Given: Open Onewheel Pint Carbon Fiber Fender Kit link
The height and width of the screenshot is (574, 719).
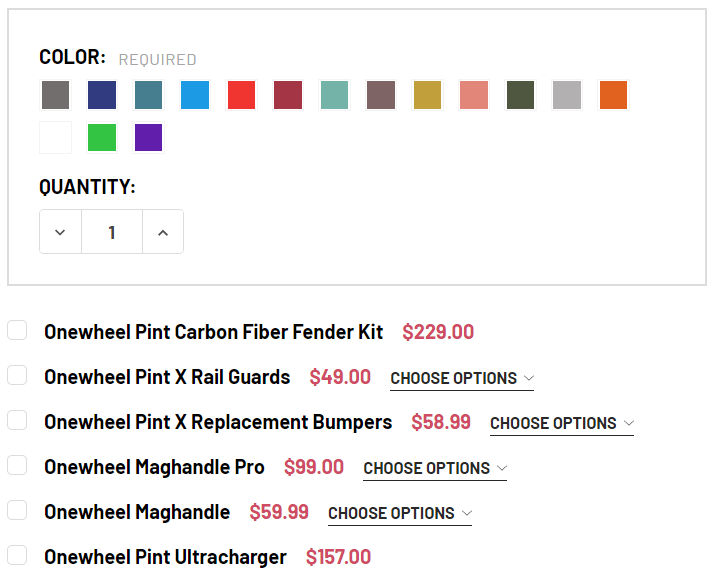Looking at the screenshot, I should (x=213, y=332).
